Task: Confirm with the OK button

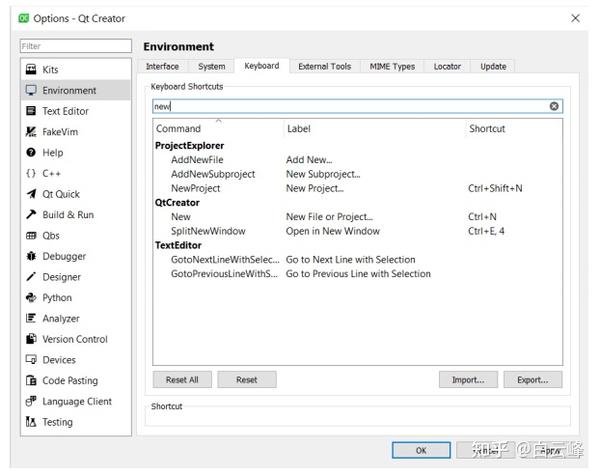Action: click(x=421, y=450)
